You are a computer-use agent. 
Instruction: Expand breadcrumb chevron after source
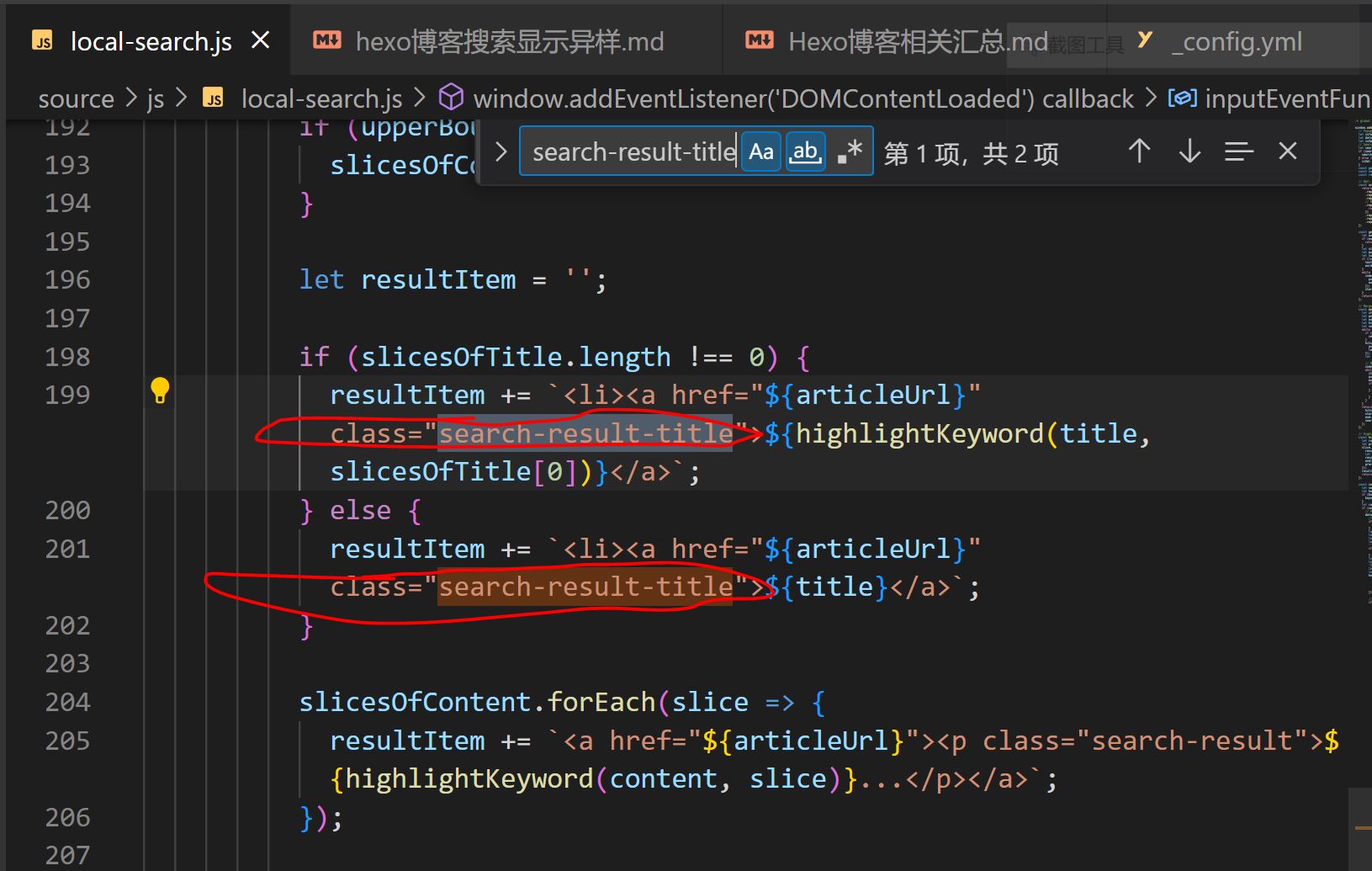click(x=130, y=98)
